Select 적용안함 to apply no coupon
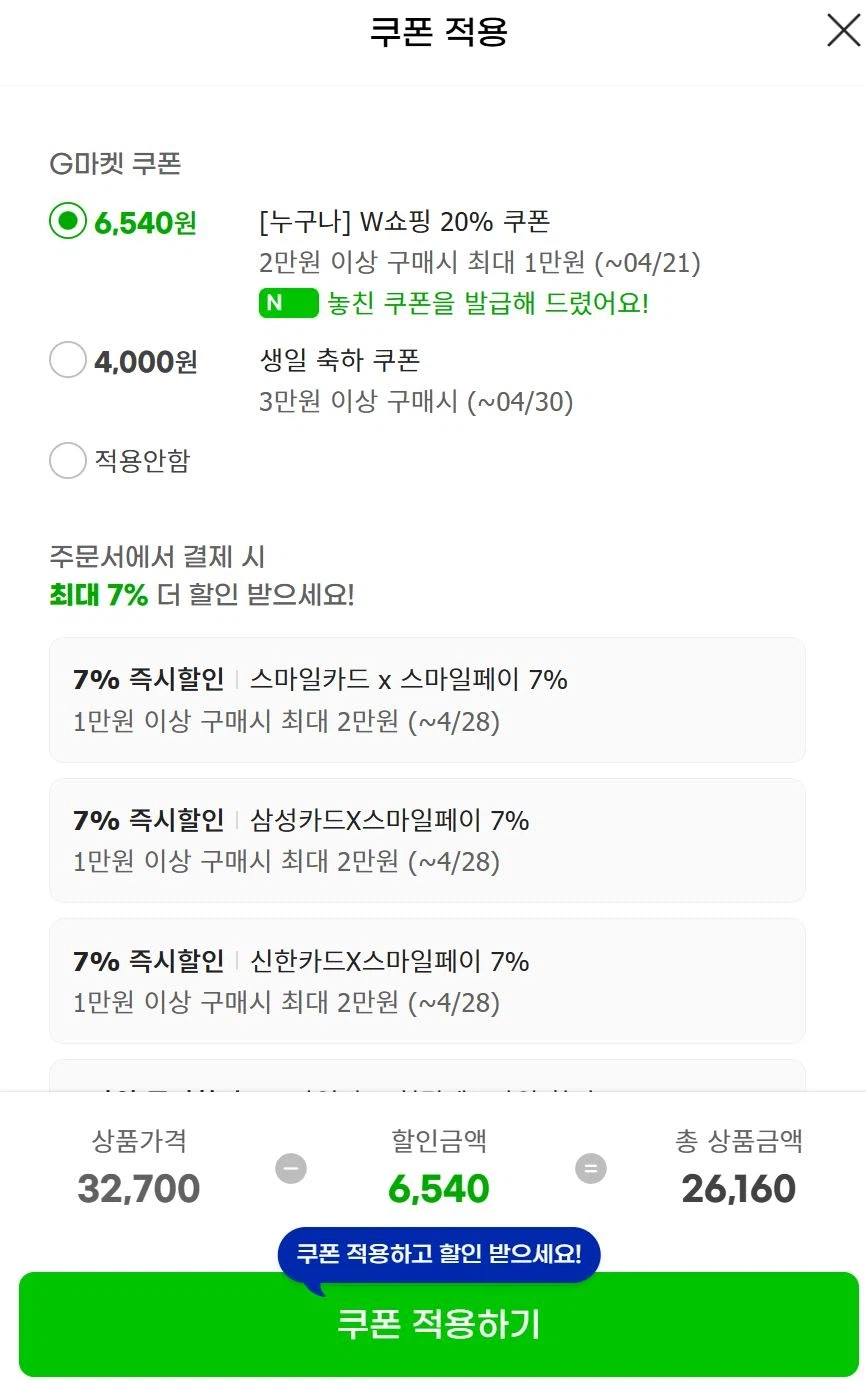 coord(67,460)
